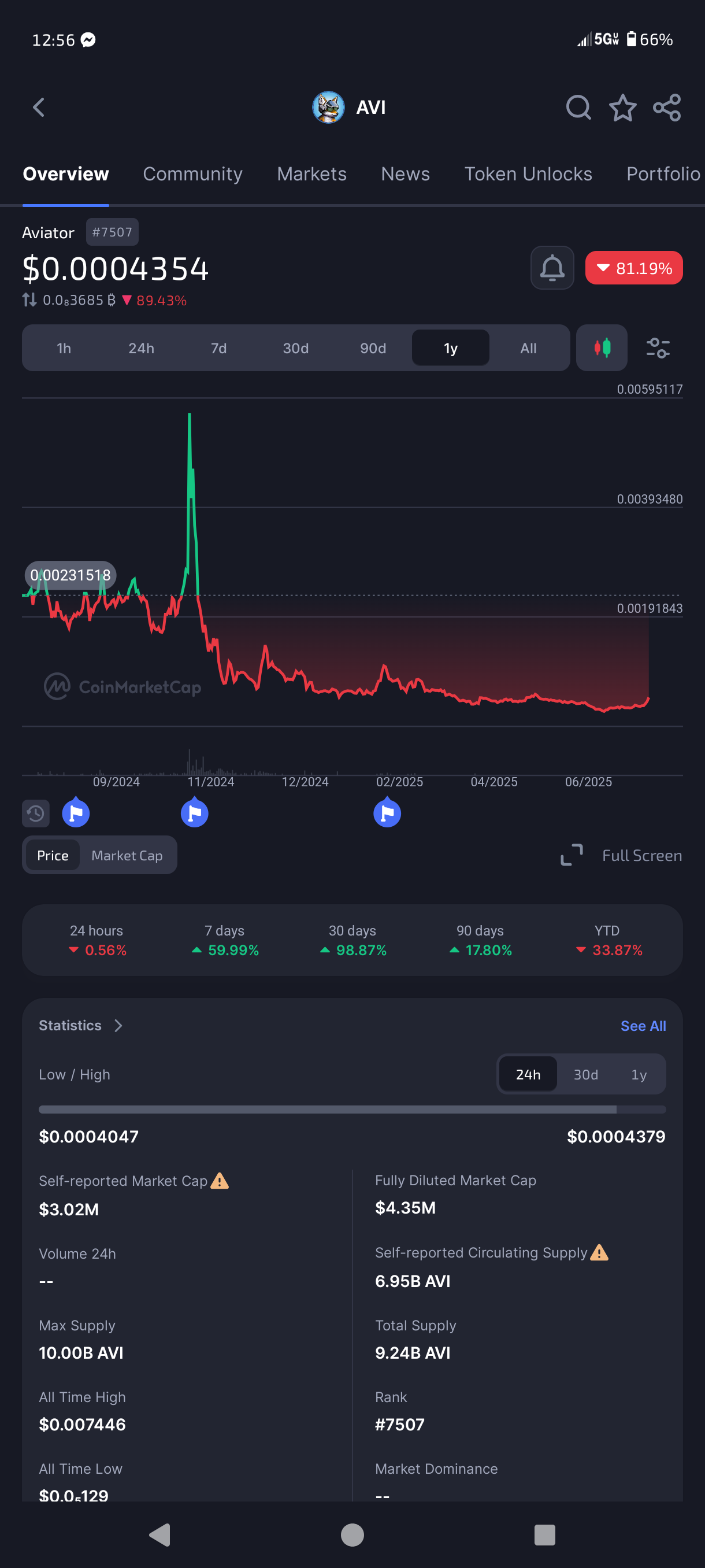Select the All chart range
Viewport: 705px width, 1568px height.
tap(528, 348)
